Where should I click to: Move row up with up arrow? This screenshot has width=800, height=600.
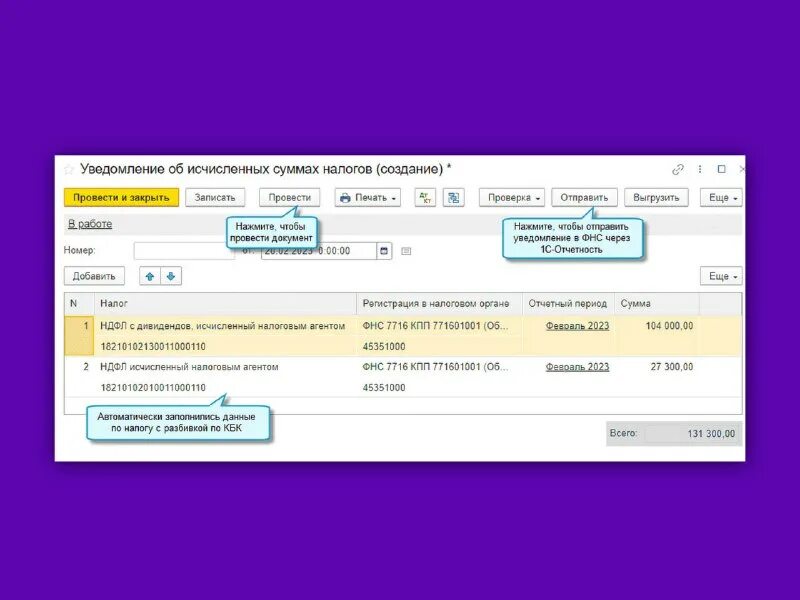[x=150, y=276]
